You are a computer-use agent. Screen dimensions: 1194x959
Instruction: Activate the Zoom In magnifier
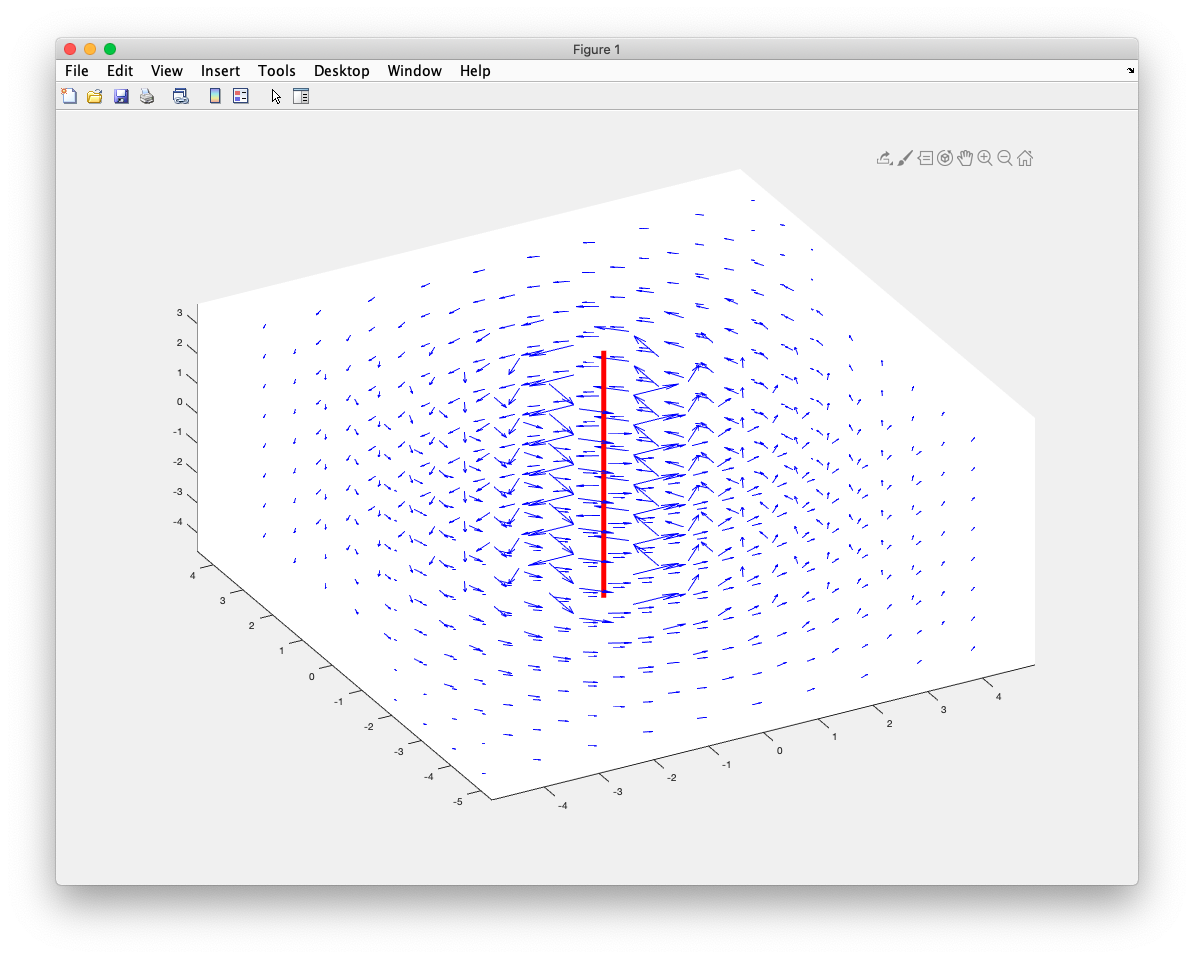click(985, 158)
